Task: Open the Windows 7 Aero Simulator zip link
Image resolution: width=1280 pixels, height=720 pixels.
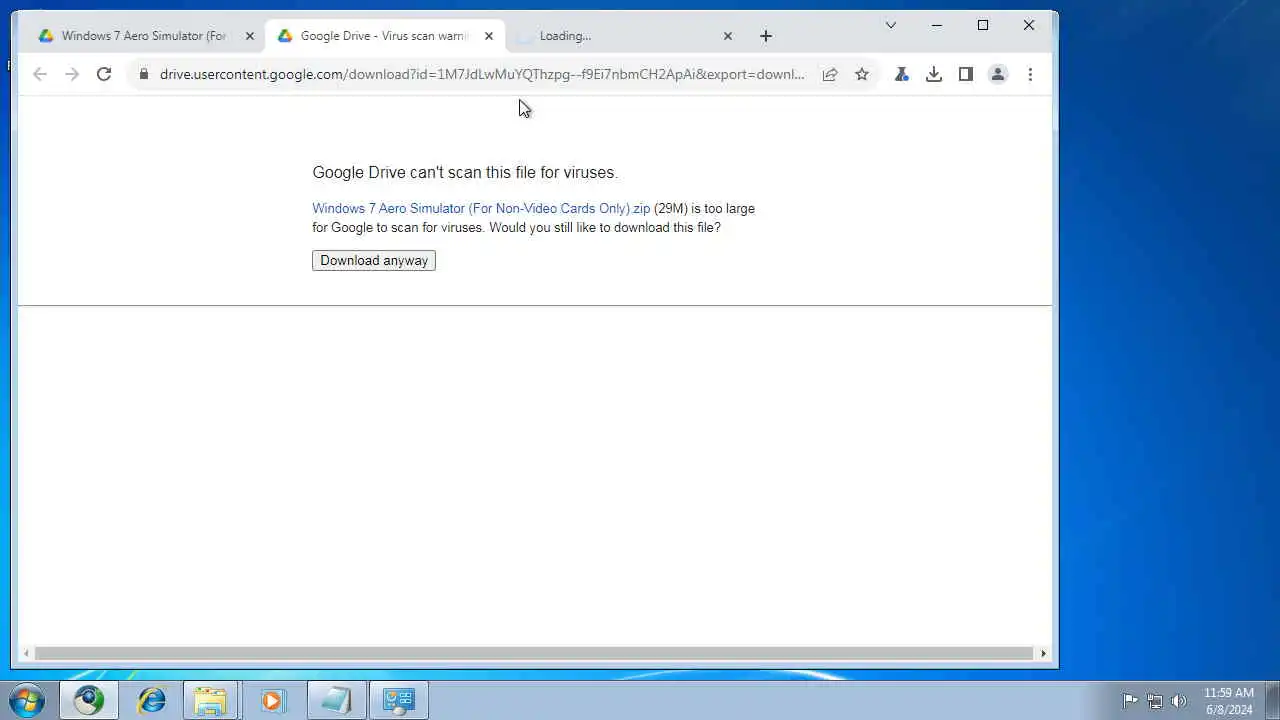Action: click(x=481, y=208)
